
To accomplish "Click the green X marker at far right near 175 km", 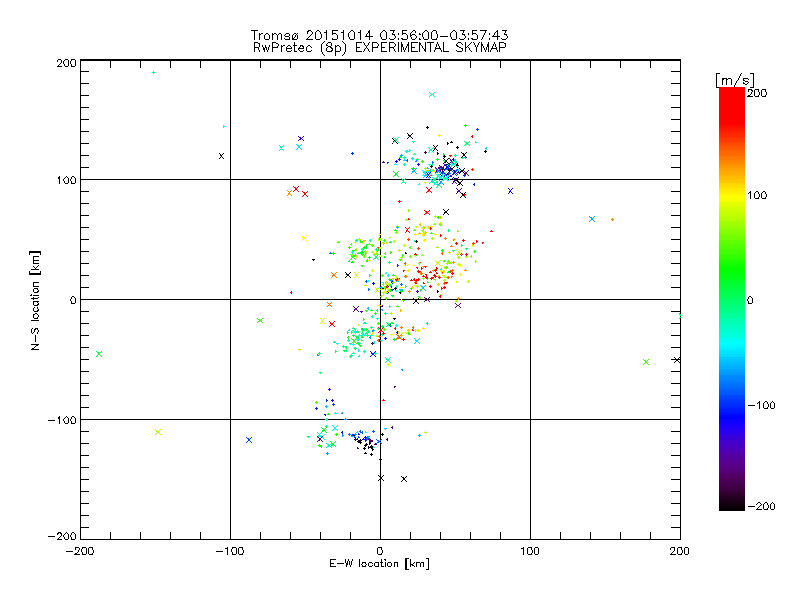I will pyautogui.click(x=646, y=362).
